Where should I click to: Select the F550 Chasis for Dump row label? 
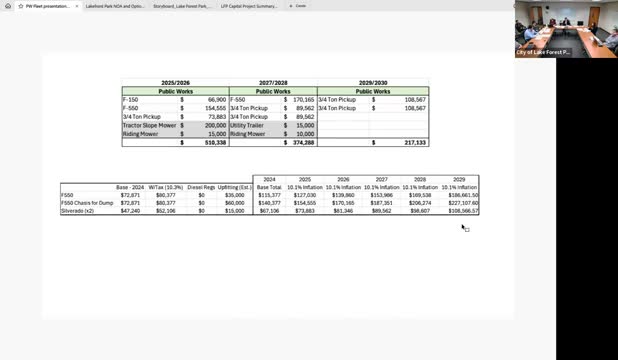point(87,203)
